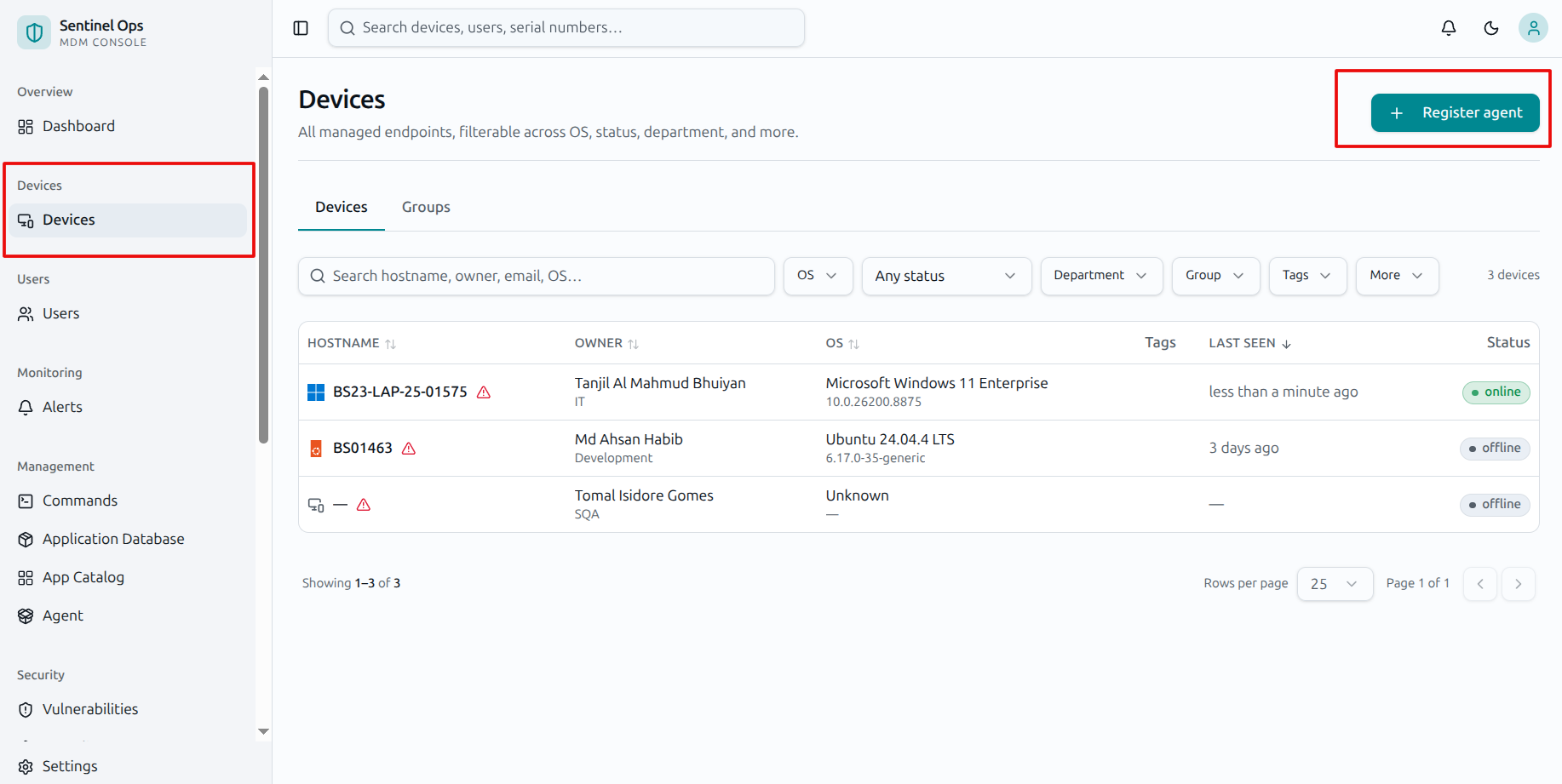Open device BS01463
The width and height of the screenshot is (1562, 784).
pyautogui.click(x=363, y=448)
